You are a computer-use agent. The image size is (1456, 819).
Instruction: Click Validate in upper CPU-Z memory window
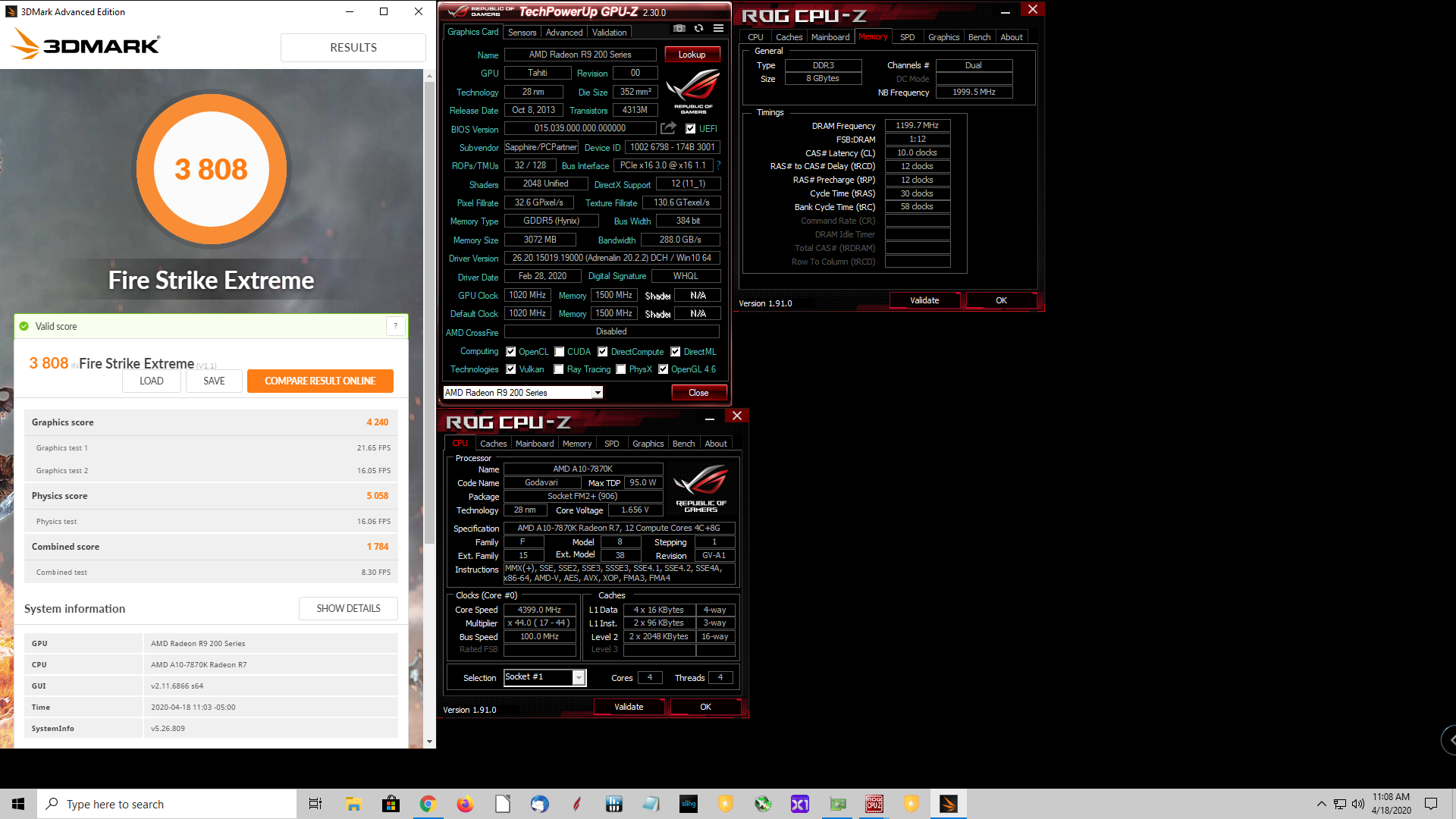click(924, 300)
